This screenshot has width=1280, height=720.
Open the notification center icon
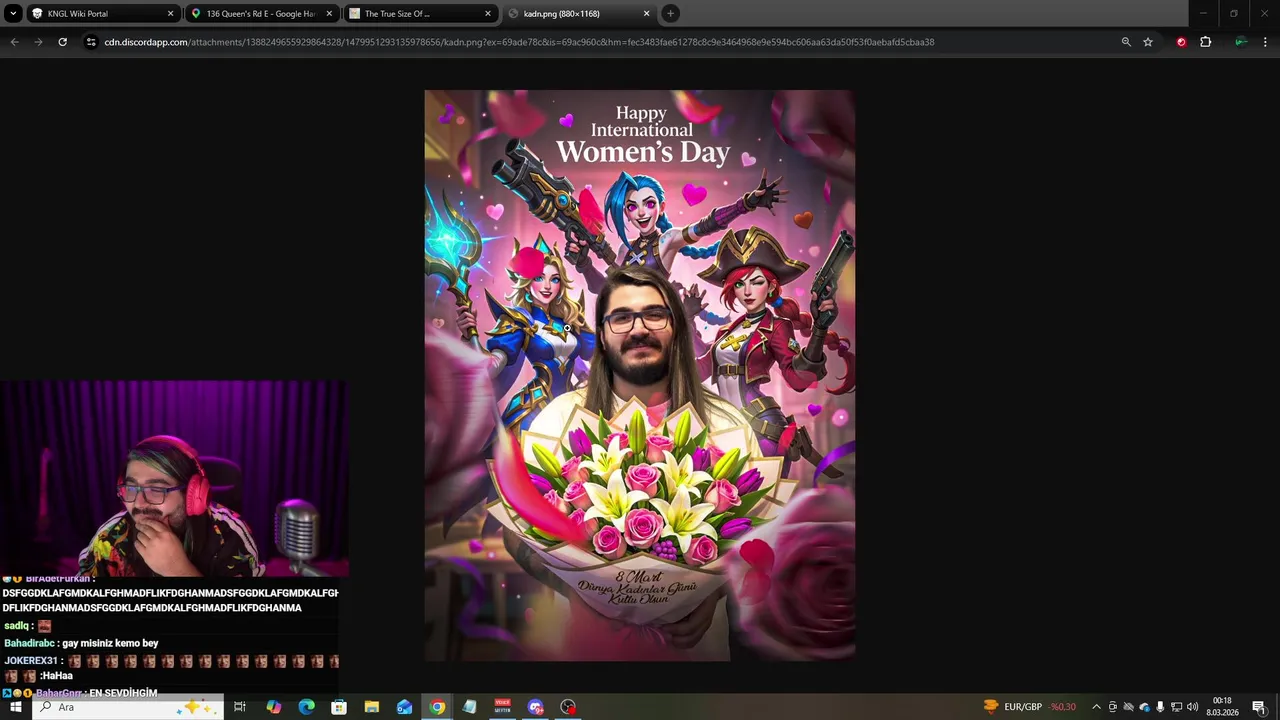click(1259, 707)
